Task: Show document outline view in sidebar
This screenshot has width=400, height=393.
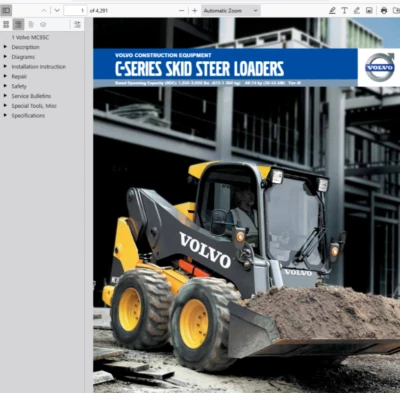Action: coord(18,24)
